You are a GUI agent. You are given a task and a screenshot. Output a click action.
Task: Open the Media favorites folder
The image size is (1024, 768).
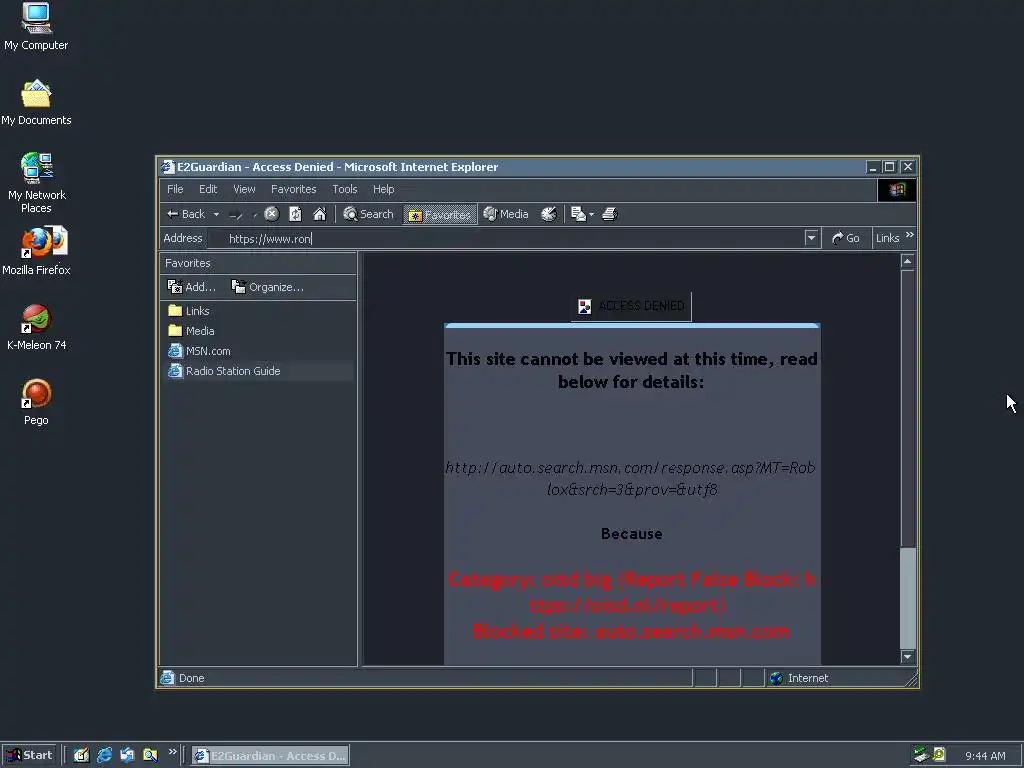click(x=191, y=331)
